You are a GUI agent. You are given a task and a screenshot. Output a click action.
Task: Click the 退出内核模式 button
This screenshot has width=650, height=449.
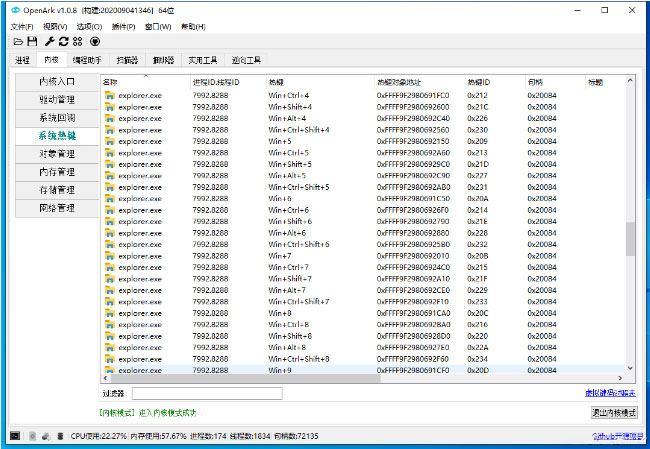coord(614,413)
